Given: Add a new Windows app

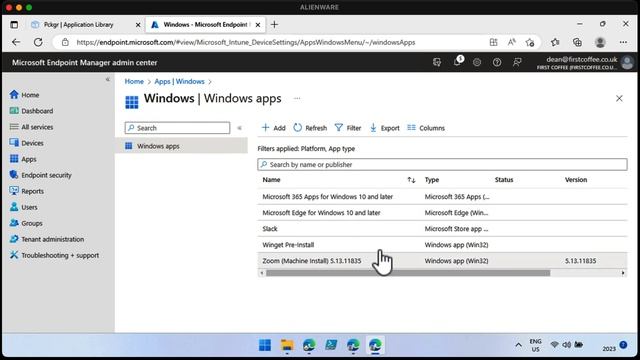Looking at the screenshot, I should click(x=273, y=128).
